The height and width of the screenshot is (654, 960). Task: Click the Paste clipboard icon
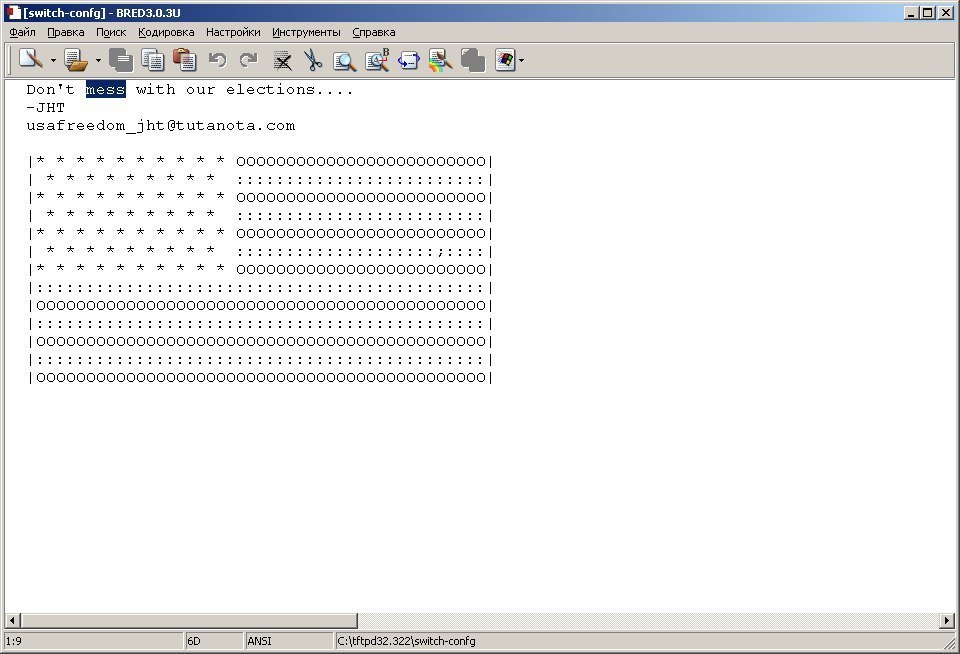tap(184, 60)
